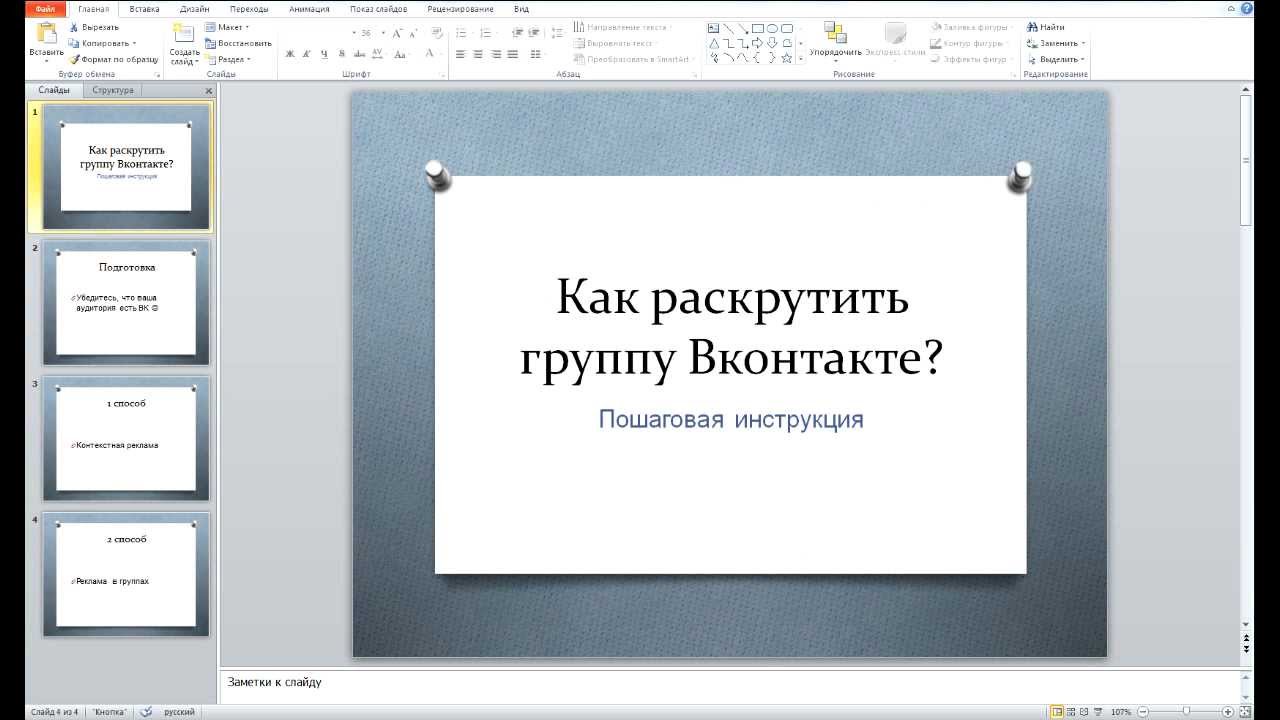The image size is (1280, 720).
Task: Center text in the paragraph group
Action: pyautogui.click(x=478, y=54)
